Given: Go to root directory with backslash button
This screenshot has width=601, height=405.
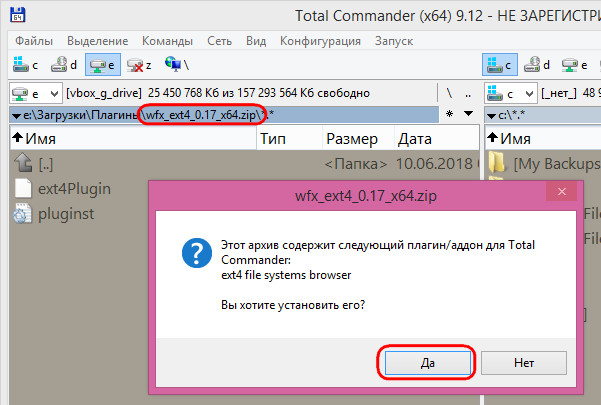Looking at the screenshot, I should pos(449,93).
